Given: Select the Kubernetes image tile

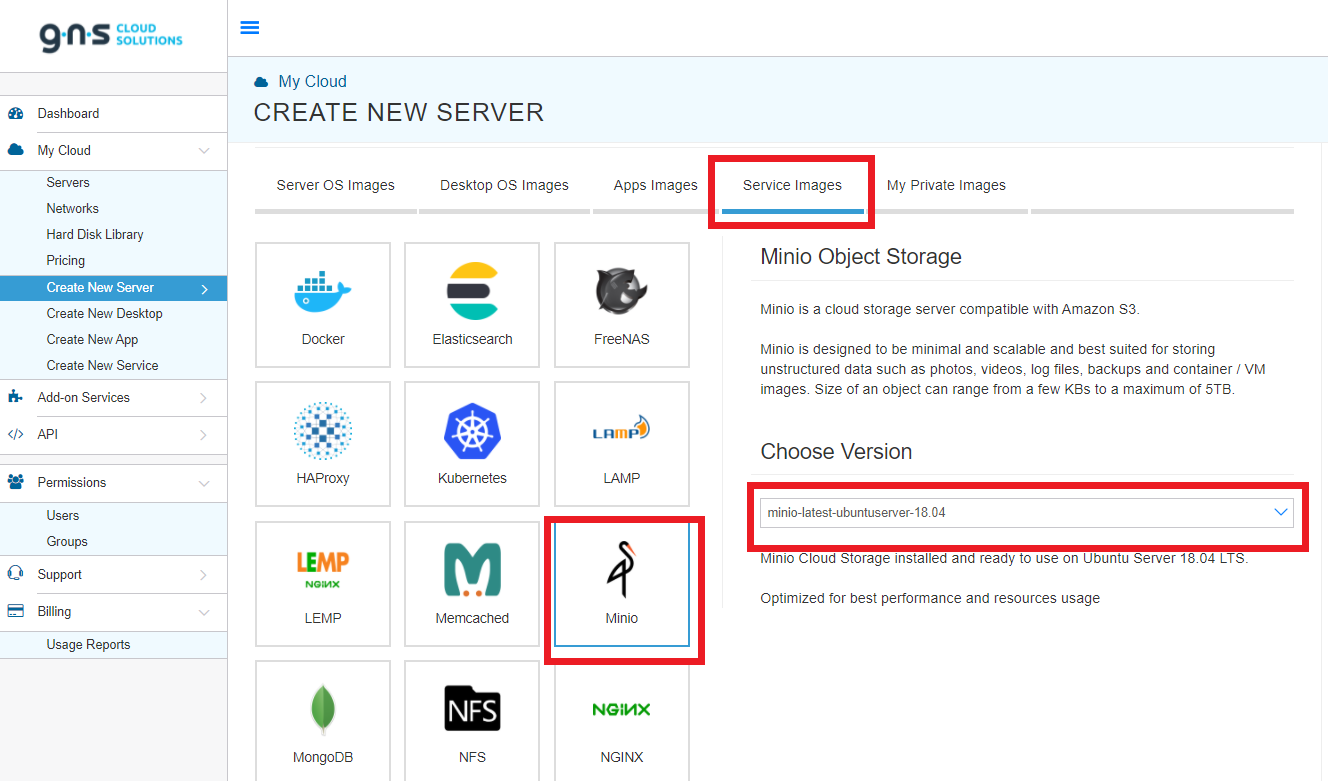Looking at the screenshot, I should coord(472,444).
